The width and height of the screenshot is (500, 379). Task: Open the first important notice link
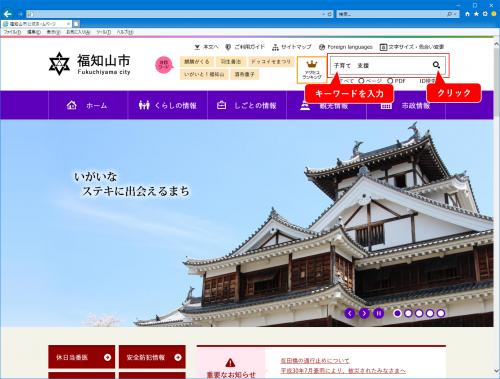[315, 361]
